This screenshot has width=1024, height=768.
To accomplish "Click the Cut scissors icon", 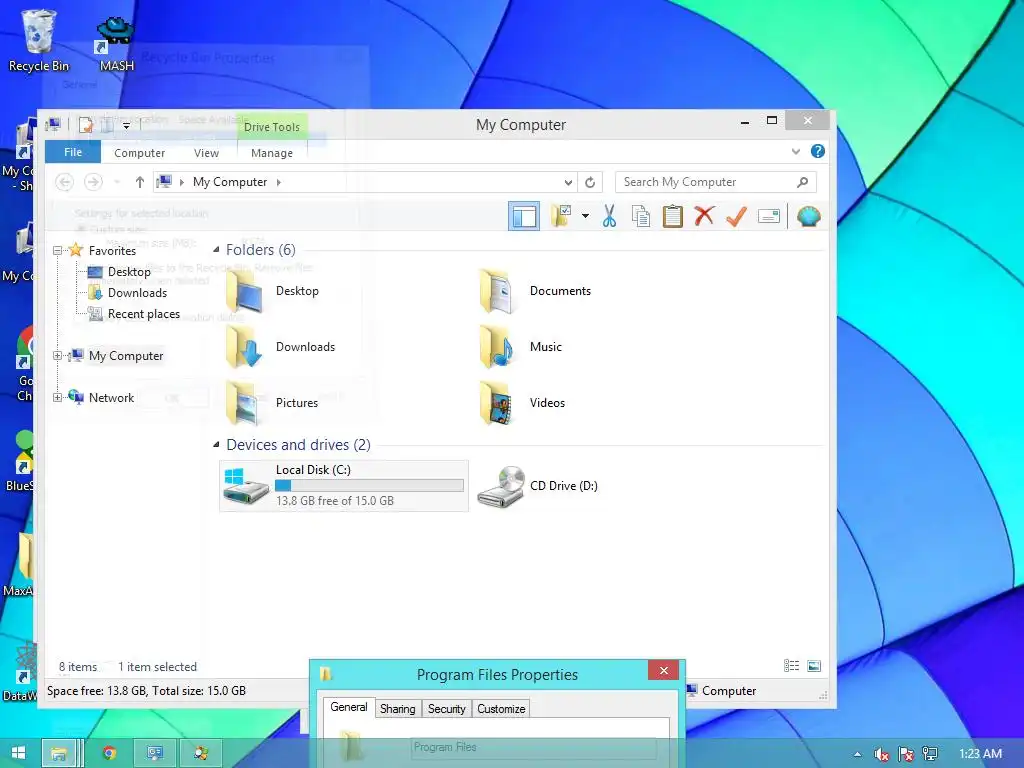I will pyautogui.click(x=609, y=216).
